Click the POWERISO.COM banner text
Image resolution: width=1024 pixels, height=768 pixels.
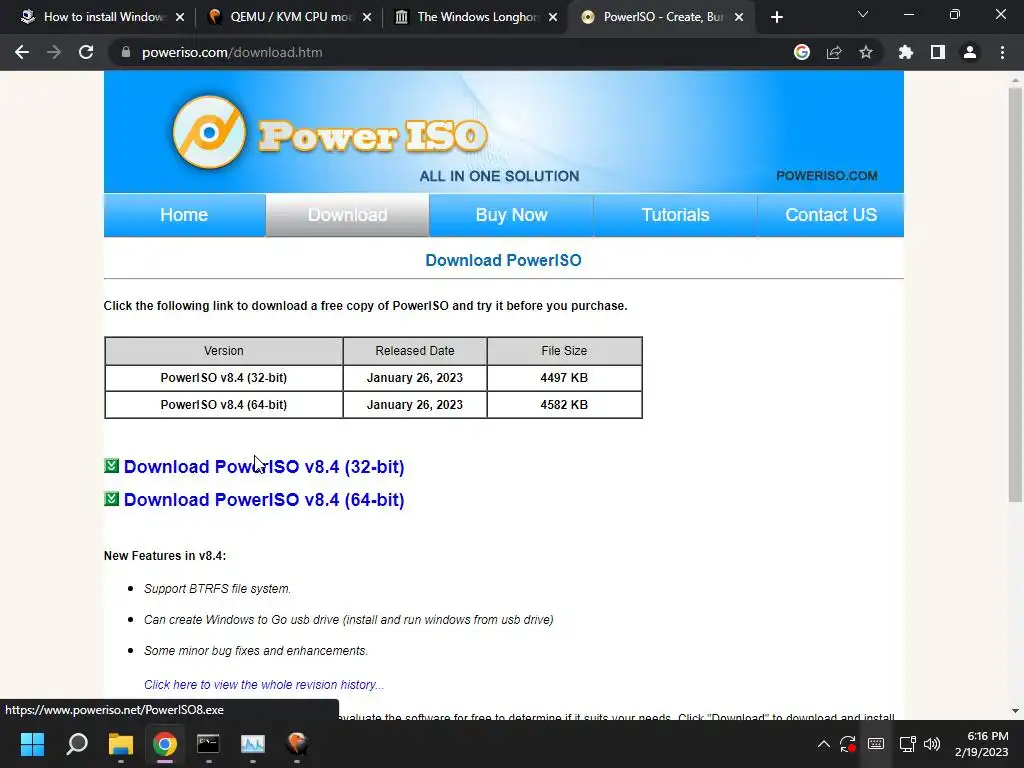(826, 176)
